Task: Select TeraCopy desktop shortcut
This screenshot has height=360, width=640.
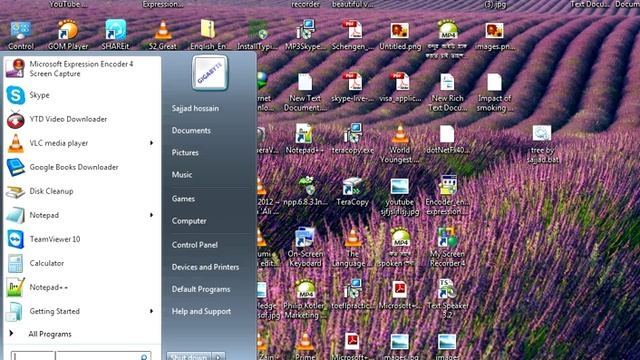Action: pyautogui.click(x=352, y=191)
